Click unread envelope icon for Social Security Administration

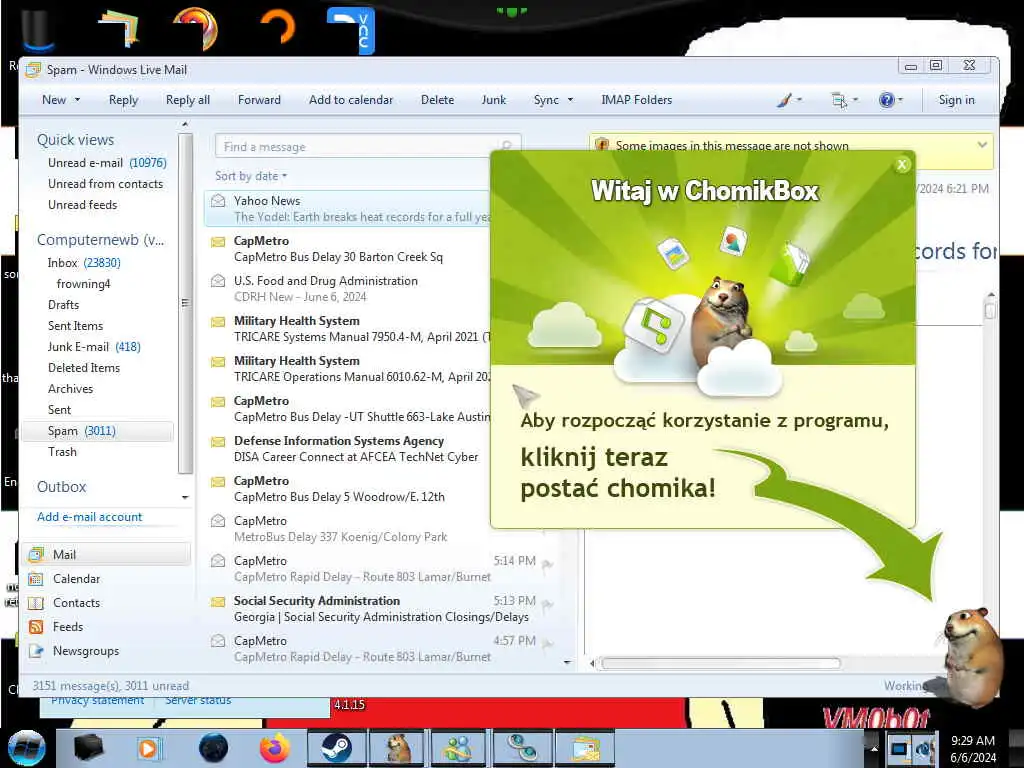[x=218, y=601]
